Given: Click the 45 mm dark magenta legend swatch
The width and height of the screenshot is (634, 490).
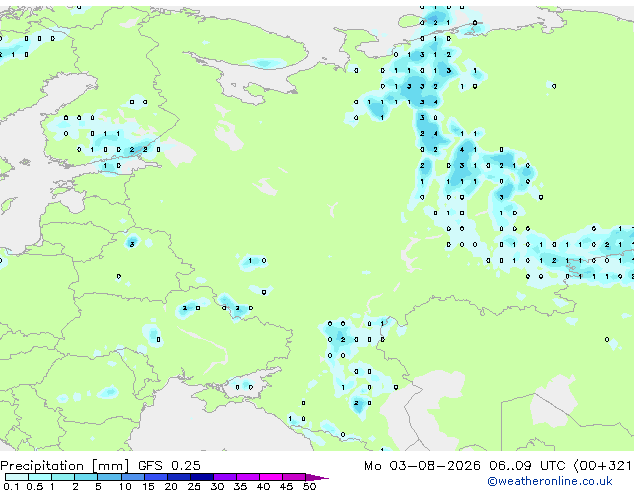Looking at the screenshot, I should pos(294,477).
